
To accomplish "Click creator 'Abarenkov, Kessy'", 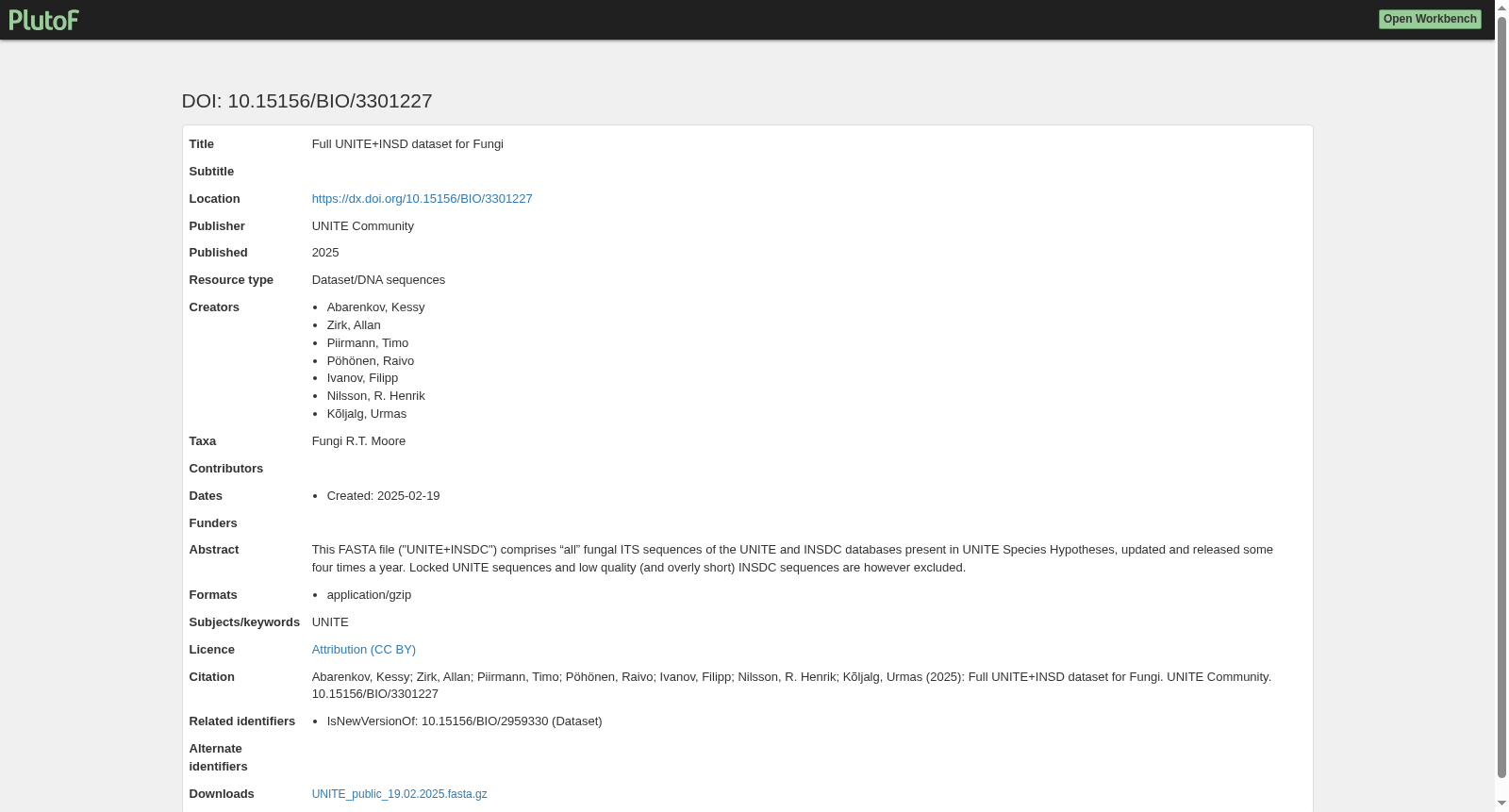I will coord(375,307).
